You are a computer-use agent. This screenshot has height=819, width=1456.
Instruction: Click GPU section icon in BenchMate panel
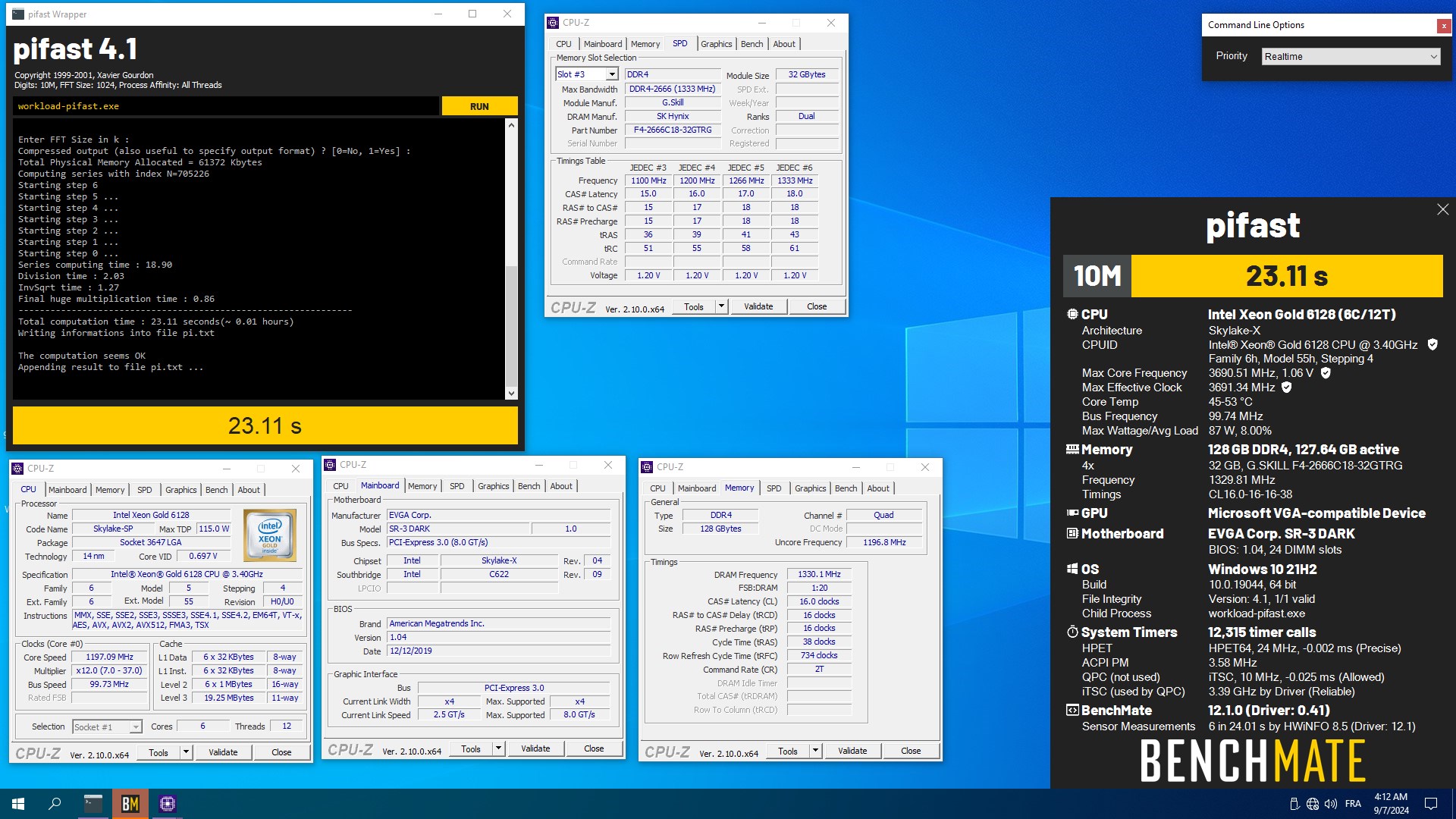pyautogui.click(x=1072, y=513)
